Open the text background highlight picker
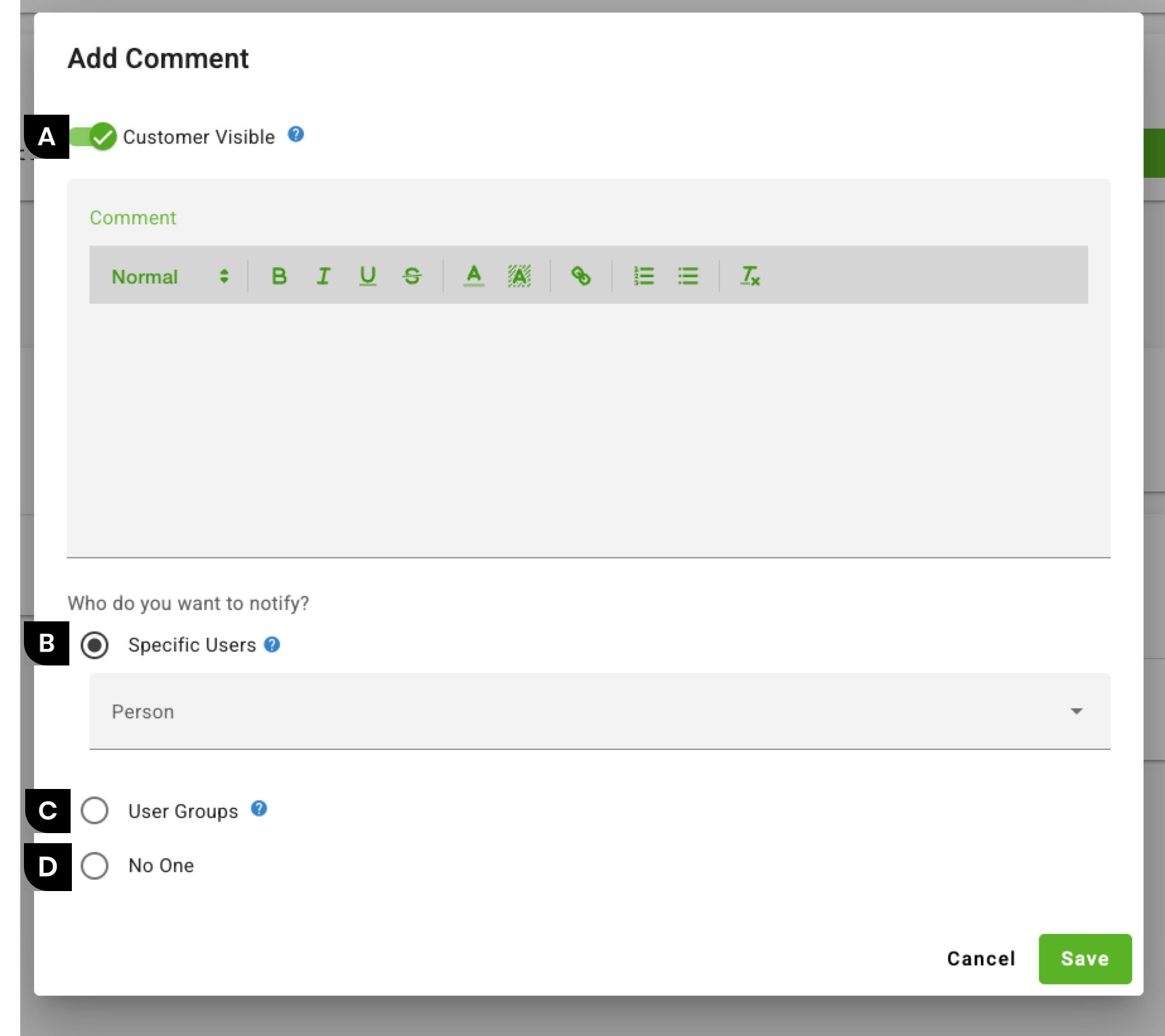This screenshot has width=1165, height=1036. point(519,276)
